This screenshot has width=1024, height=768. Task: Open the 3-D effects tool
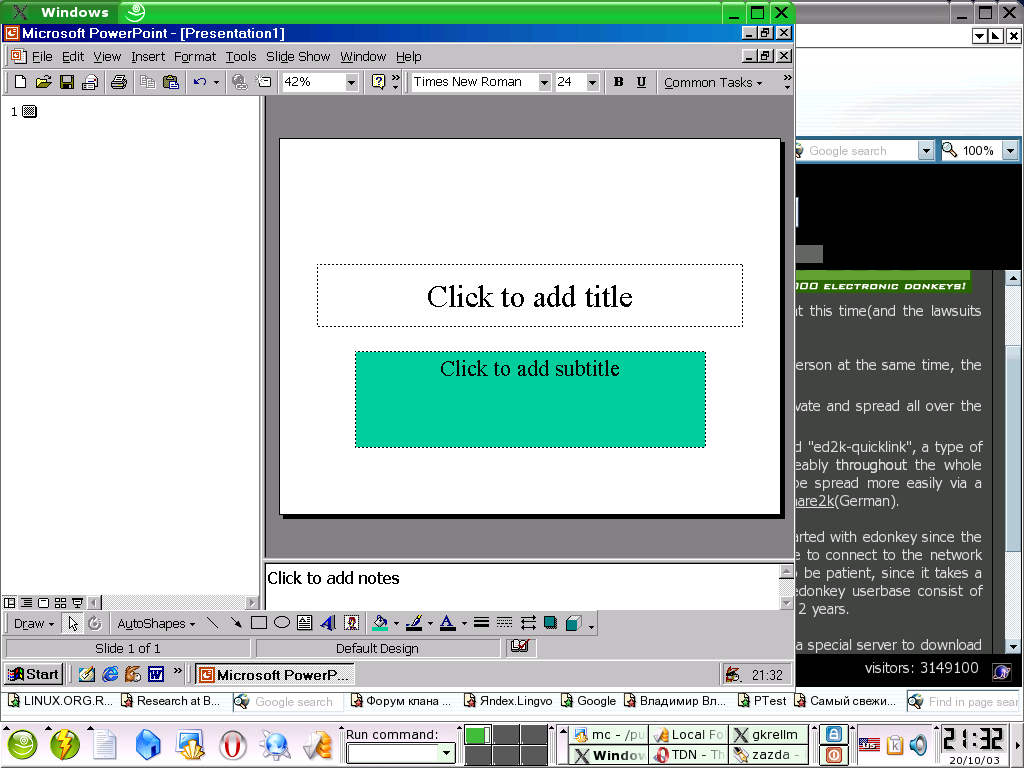[572, 623]
